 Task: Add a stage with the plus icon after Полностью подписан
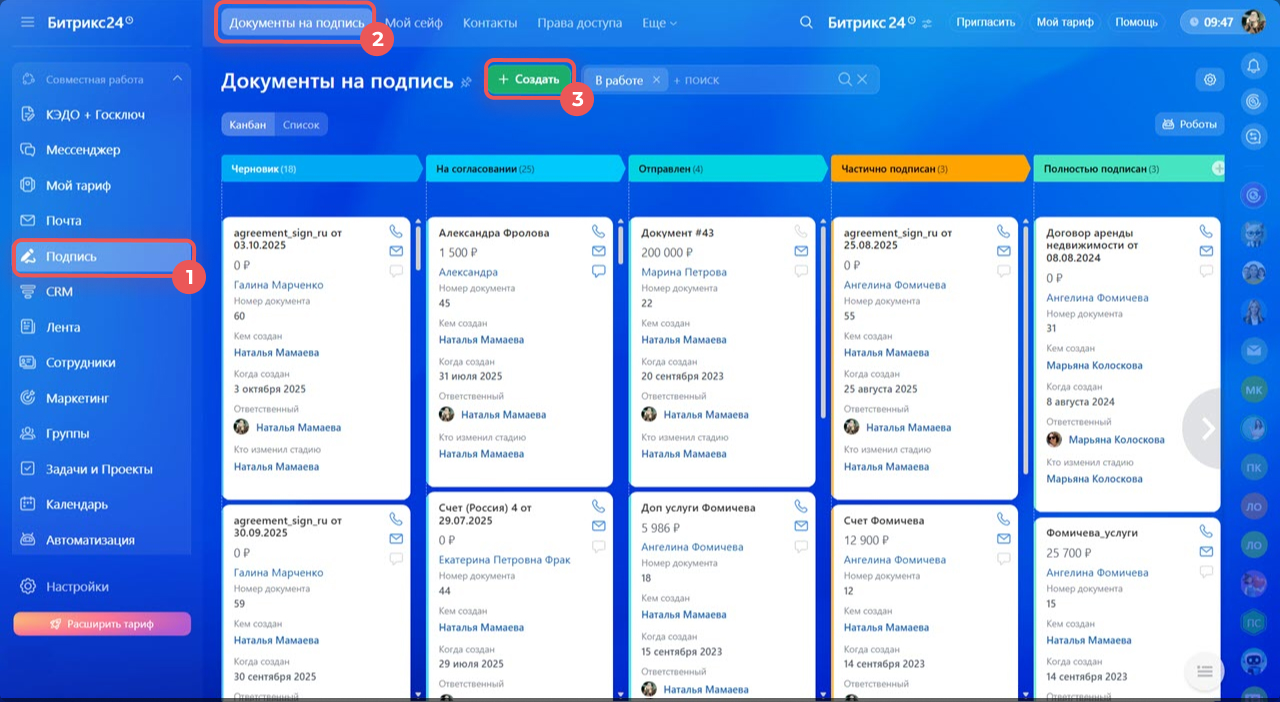1218,169
